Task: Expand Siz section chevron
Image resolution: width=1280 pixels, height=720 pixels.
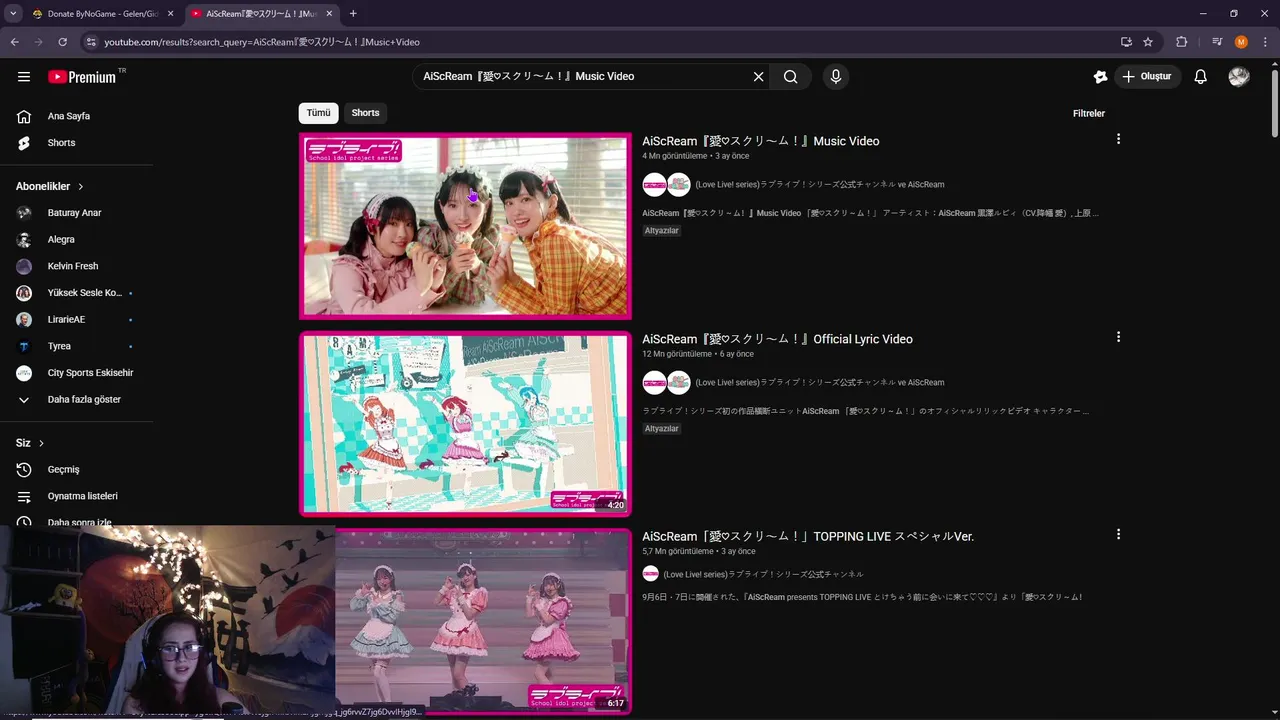Action: pyautogui.click(x=41, y=443)
